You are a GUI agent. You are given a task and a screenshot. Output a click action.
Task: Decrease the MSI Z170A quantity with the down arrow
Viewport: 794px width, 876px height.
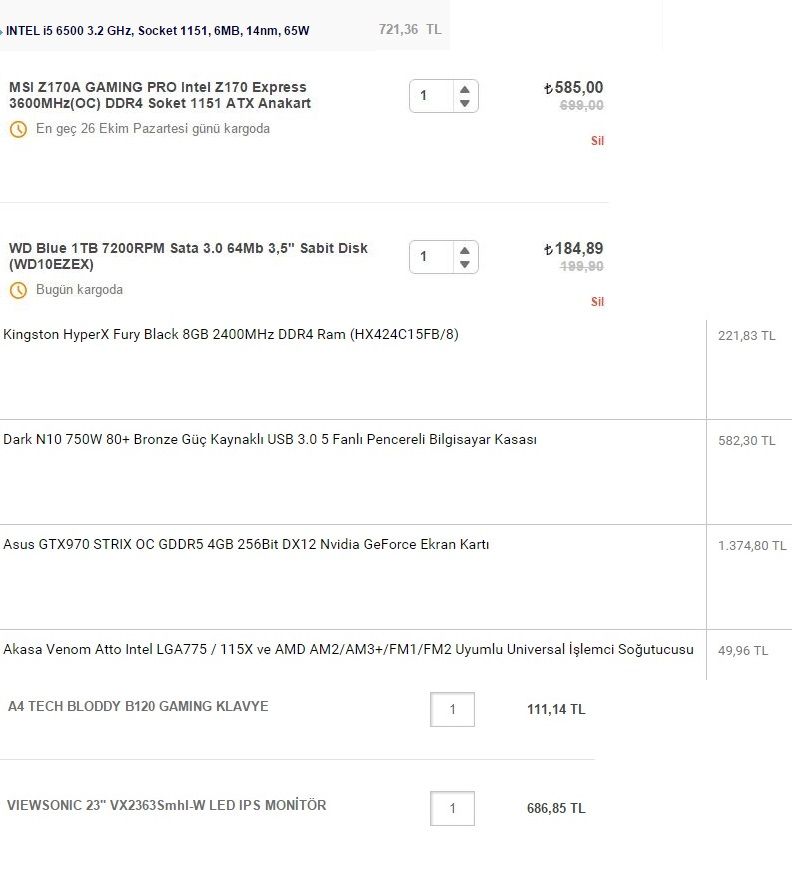(464, 104)
